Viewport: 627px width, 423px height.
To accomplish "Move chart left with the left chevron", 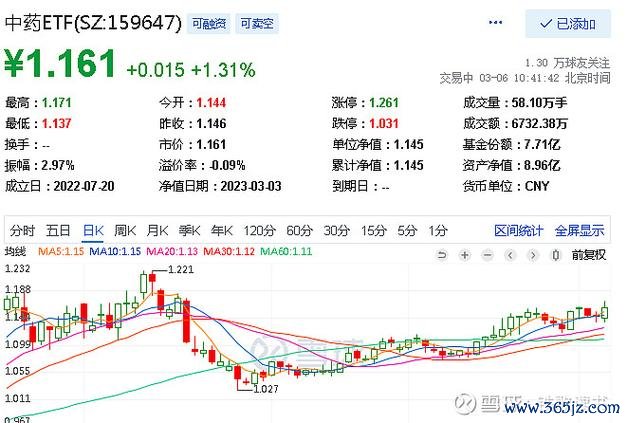I will tap(510, 255).
